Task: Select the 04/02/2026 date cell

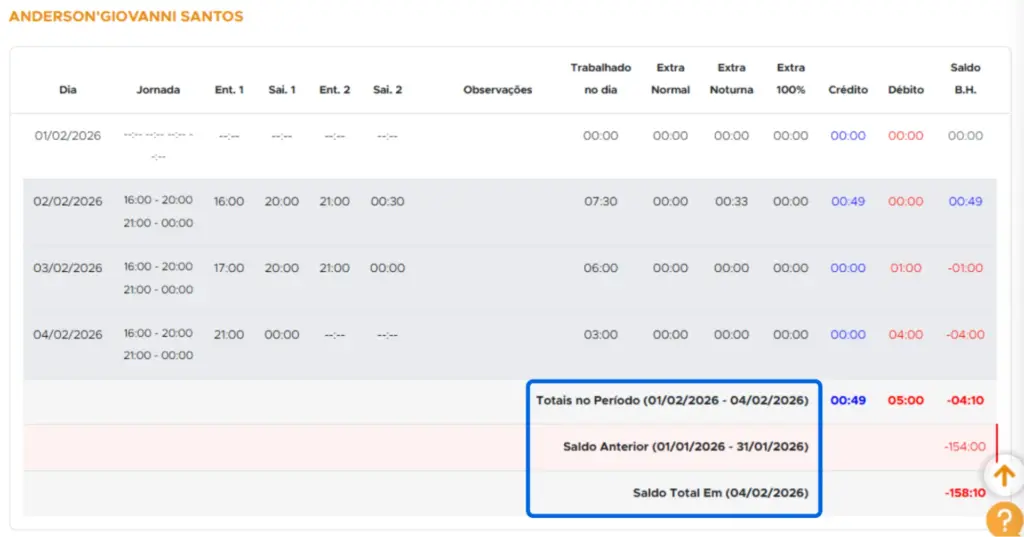Action: click(x=68, y=335)
